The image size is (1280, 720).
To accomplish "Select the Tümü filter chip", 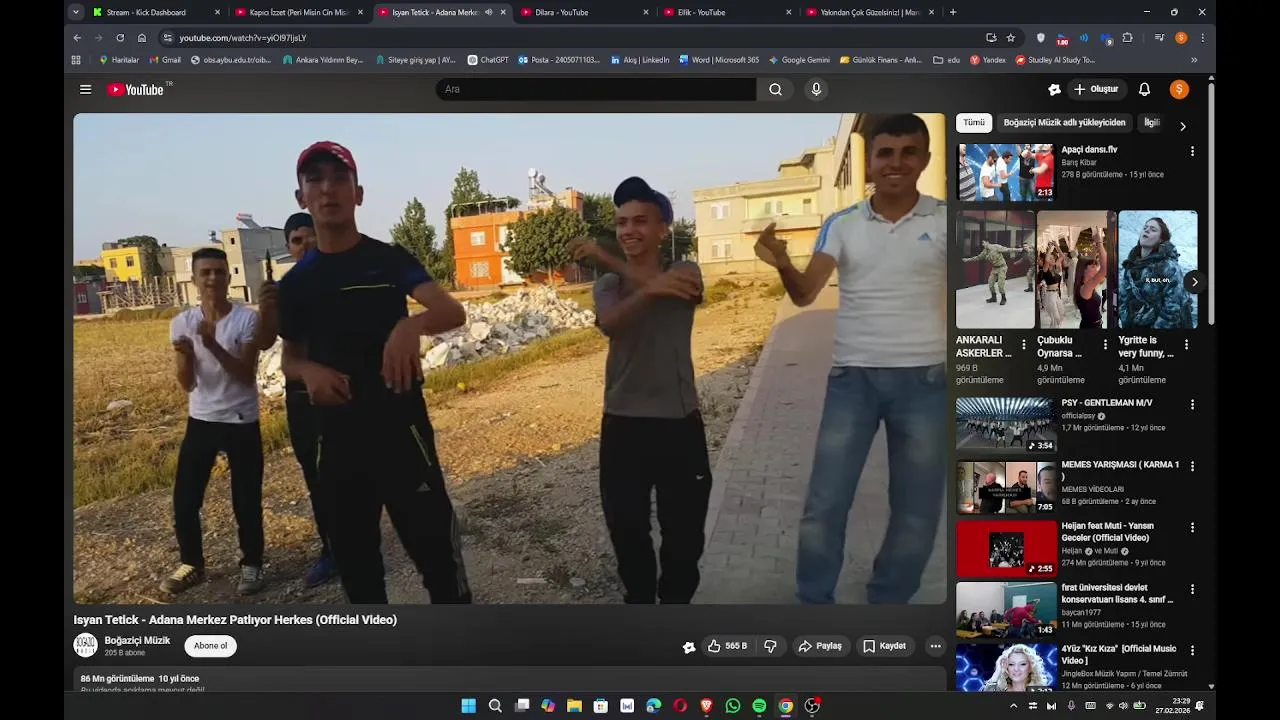I will pyautogui.click(x=974, y=123).
